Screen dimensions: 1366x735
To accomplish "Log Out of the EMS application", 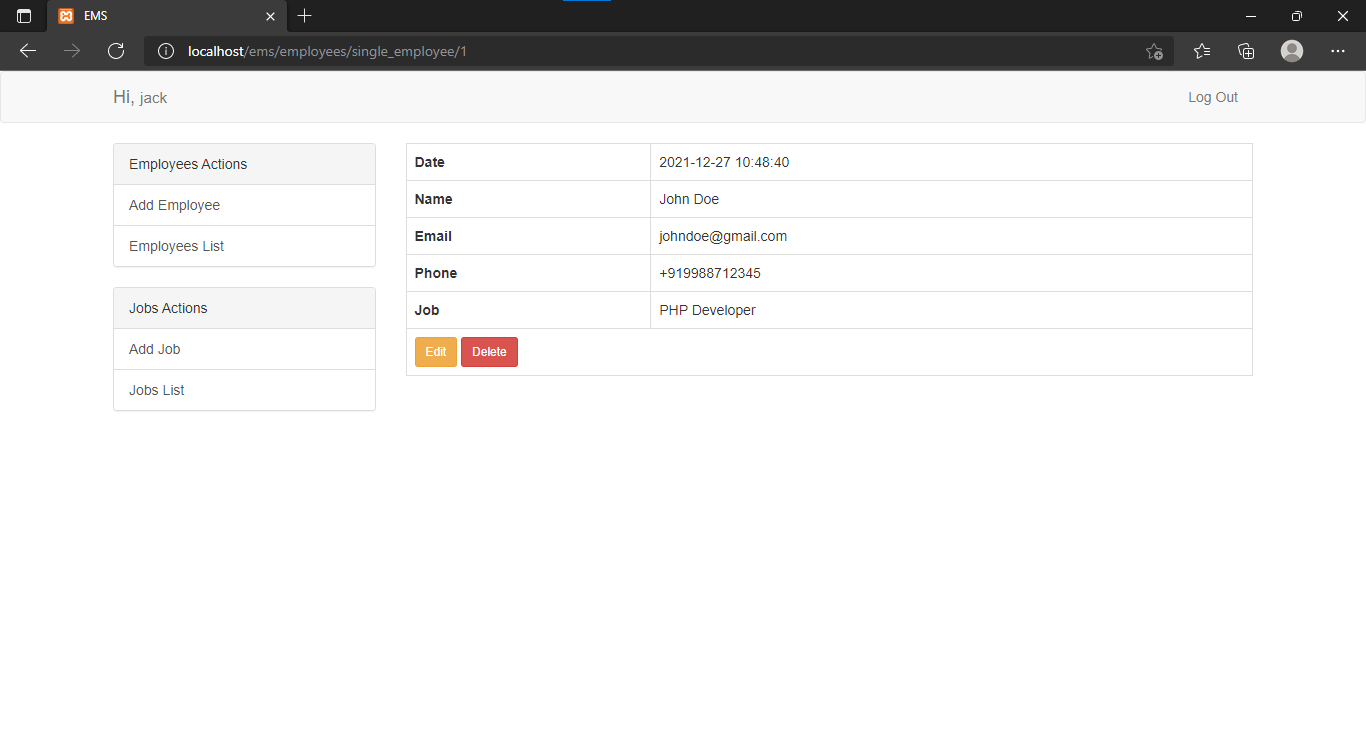I will click(x=1212, y=97).
